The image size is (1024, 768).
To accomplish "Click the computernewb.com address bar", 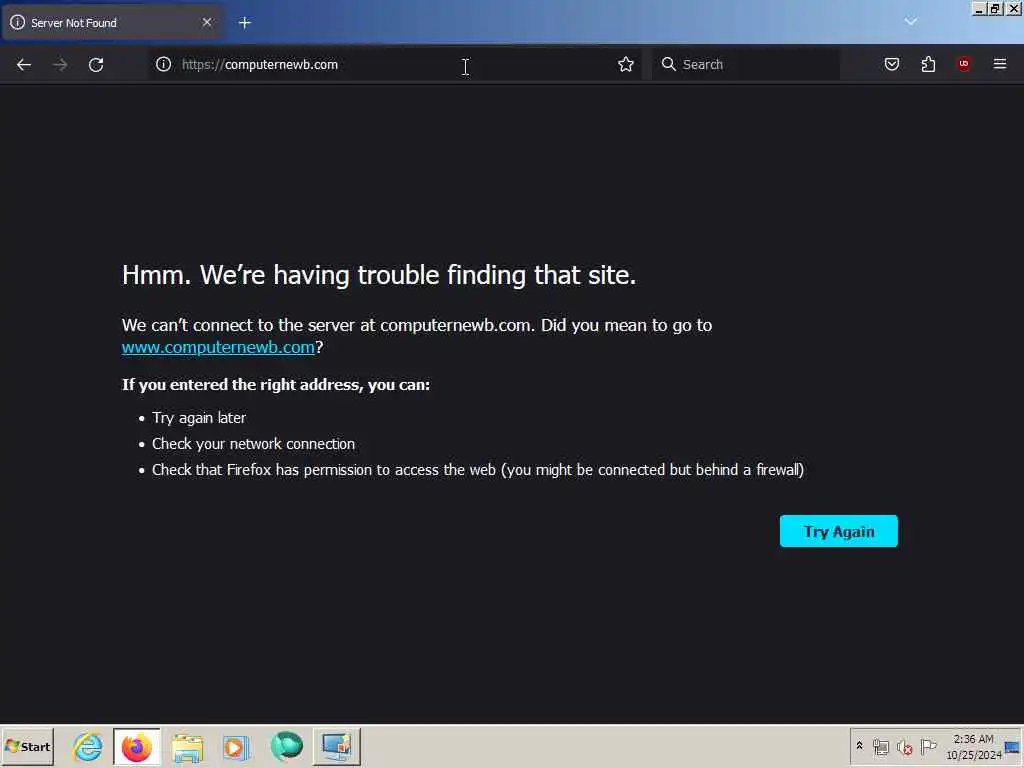I will pyautogui.click(x=395, y=64).
